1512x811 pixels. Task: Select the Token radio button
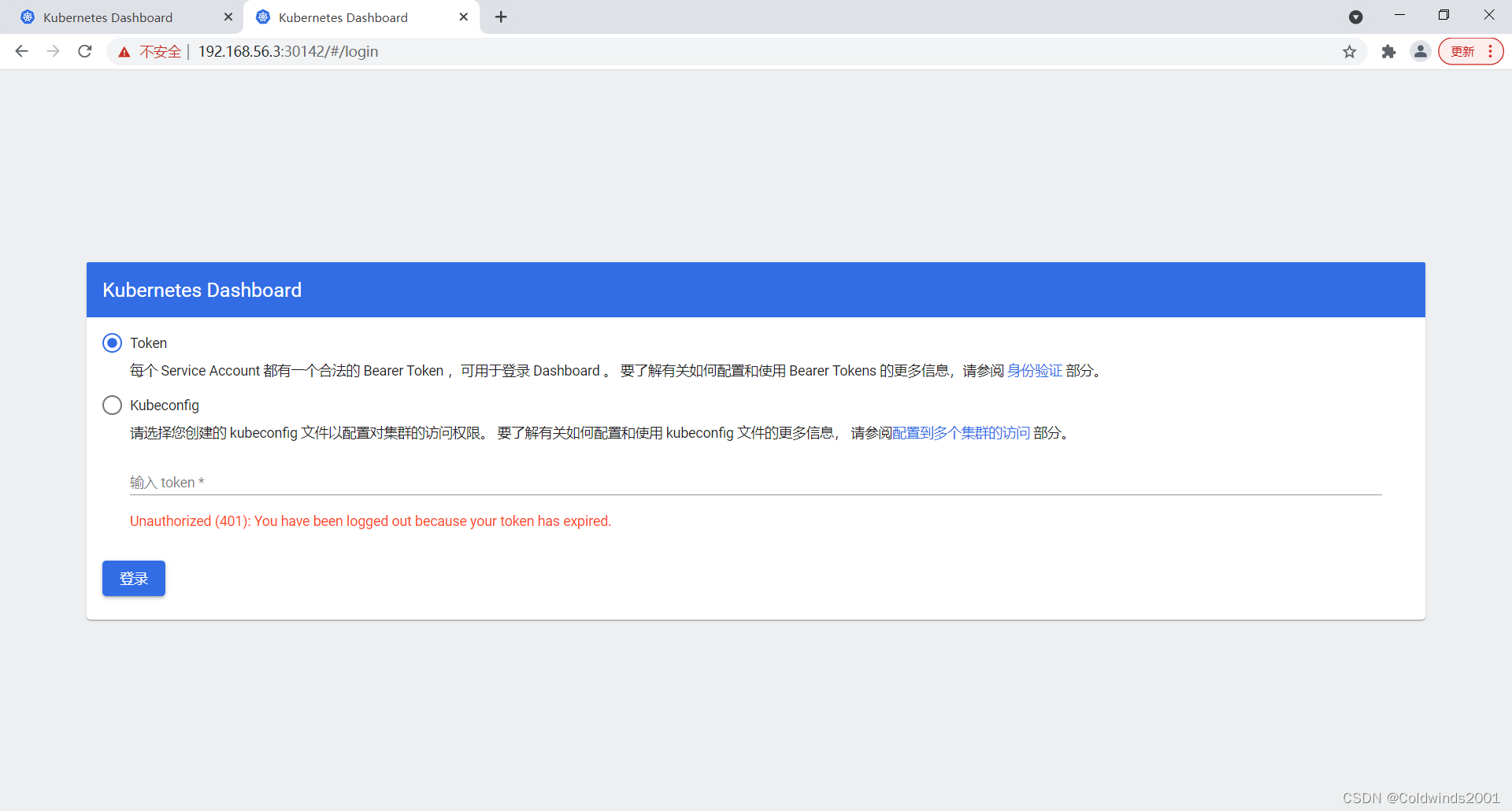pyautogui.click(x=113, y=343)
